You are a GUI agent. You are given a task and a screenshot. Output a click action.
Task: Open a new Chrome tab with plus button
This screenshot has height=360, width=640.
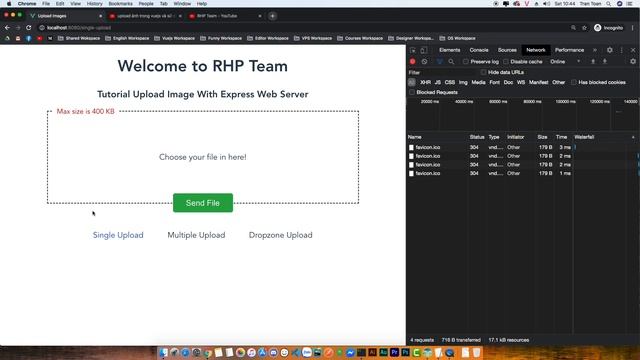coord(273,16)
